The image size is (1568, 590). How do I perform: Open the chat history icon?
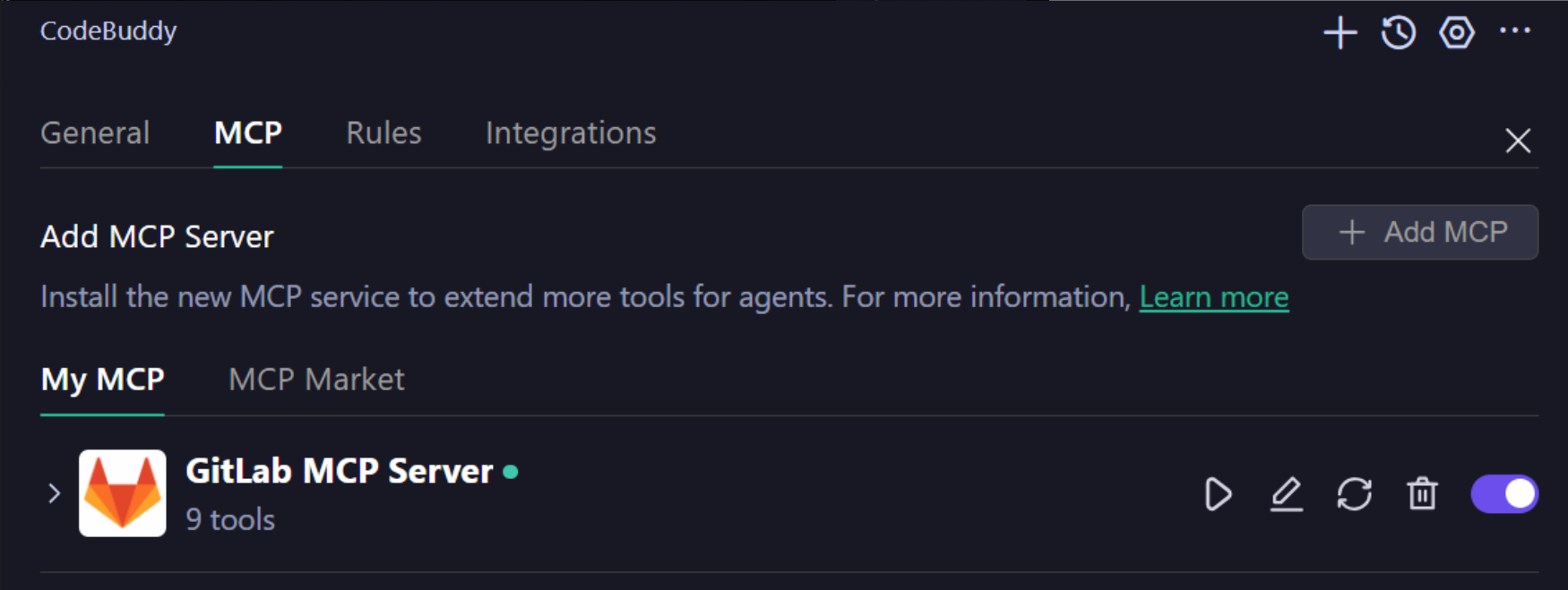[x=1398, y=33]
